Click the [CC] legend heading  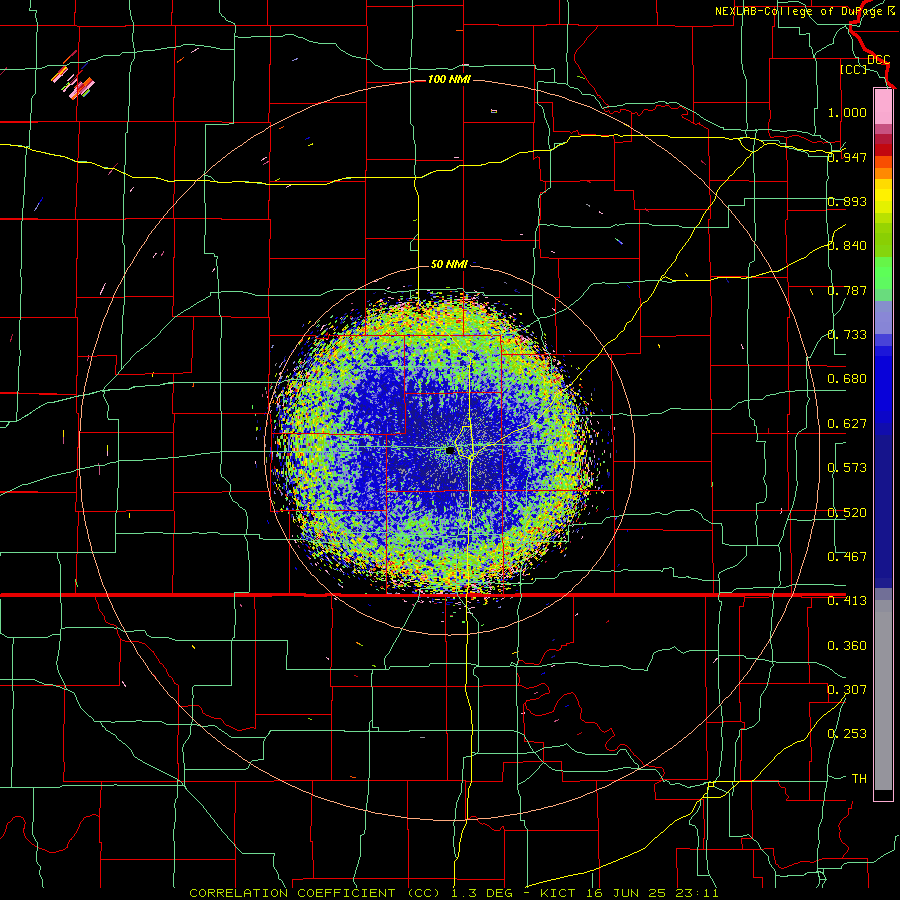(853, 69)
